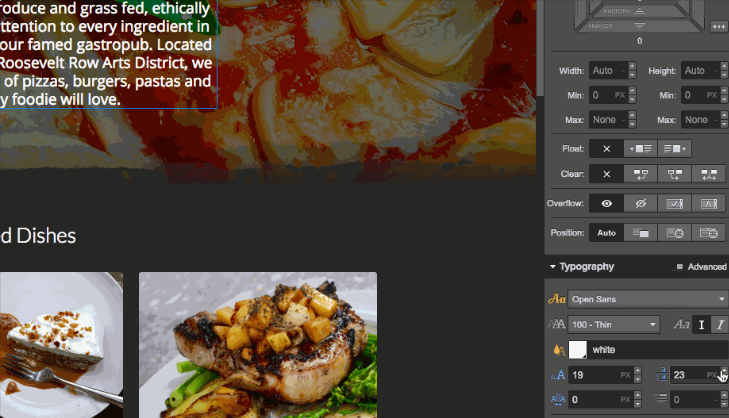Image resolution: width=729 pixels, height=418 pixels.
Task: Click the Min width field showing 0
Action: pyautogui.click(x=609, y=95)
